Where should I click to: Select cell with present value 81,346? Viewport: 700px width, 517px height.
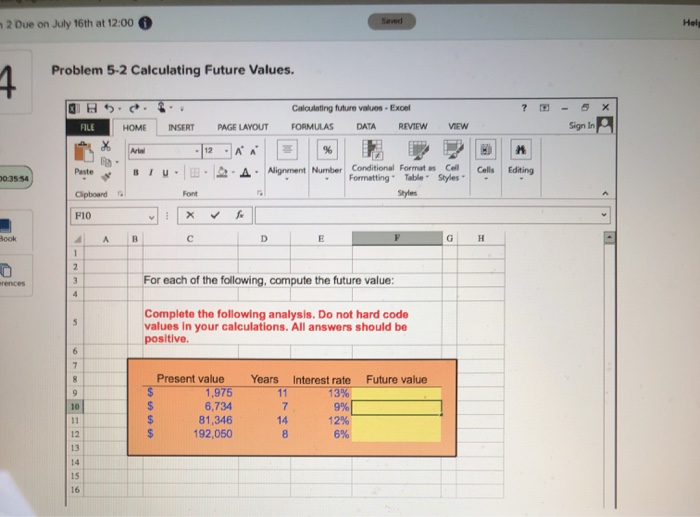coord(190,420)
